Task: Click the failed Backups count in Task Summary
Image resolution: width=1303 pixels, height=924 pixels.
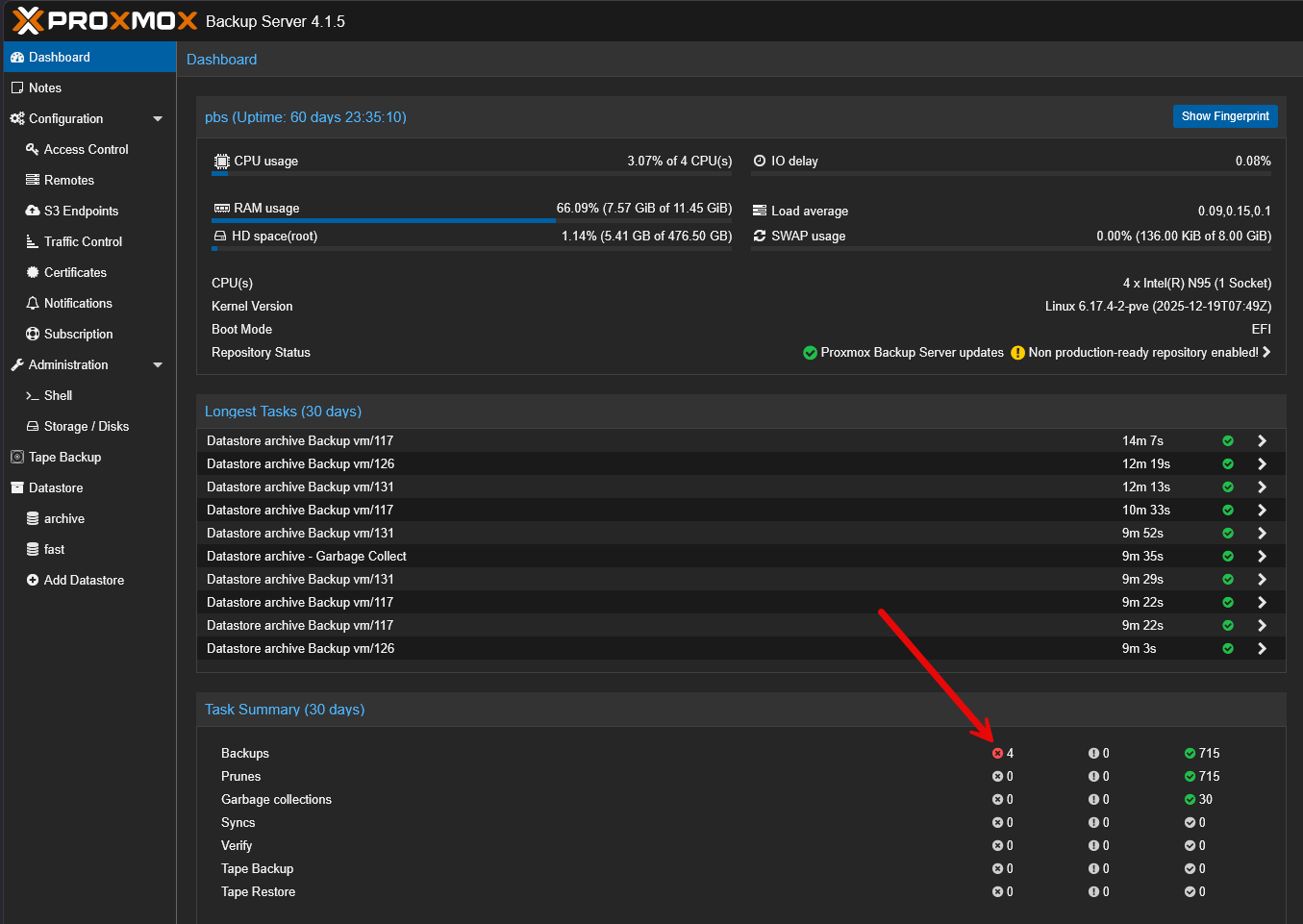Action: tap(1002, 753)
